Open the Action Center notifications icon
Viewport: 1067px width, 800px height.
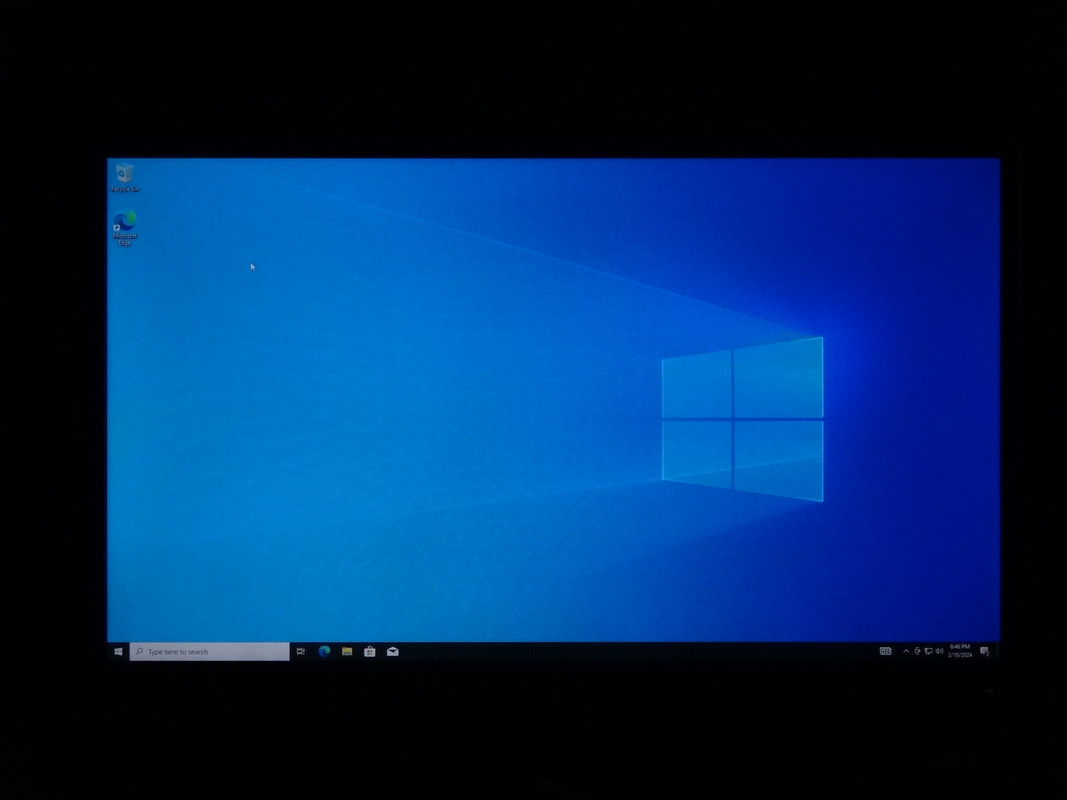985,652
